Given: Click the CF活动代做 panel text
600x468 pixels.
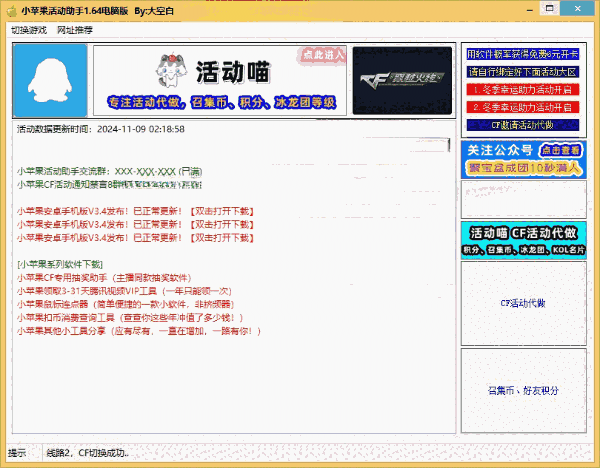Looking at the screenshot, I should point(523,303).
